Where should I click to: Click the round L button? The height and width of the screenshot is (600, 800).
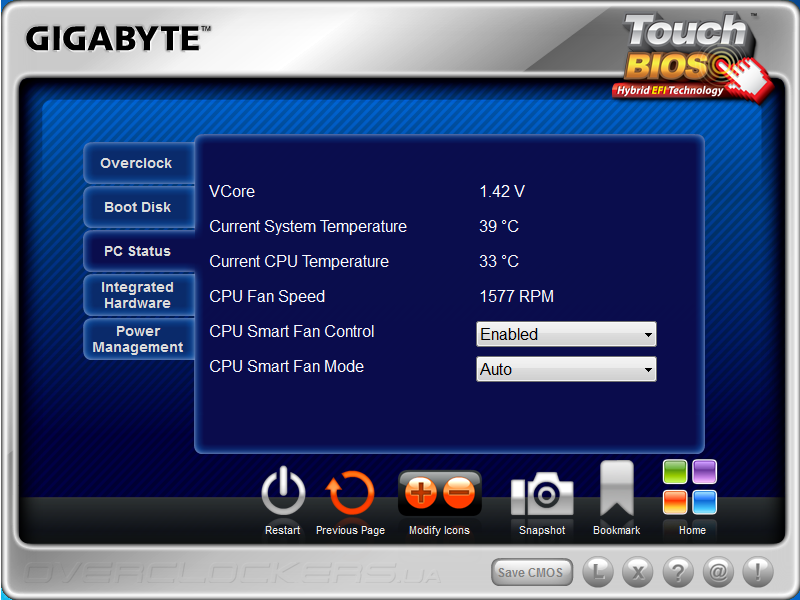tap(598, 571)
